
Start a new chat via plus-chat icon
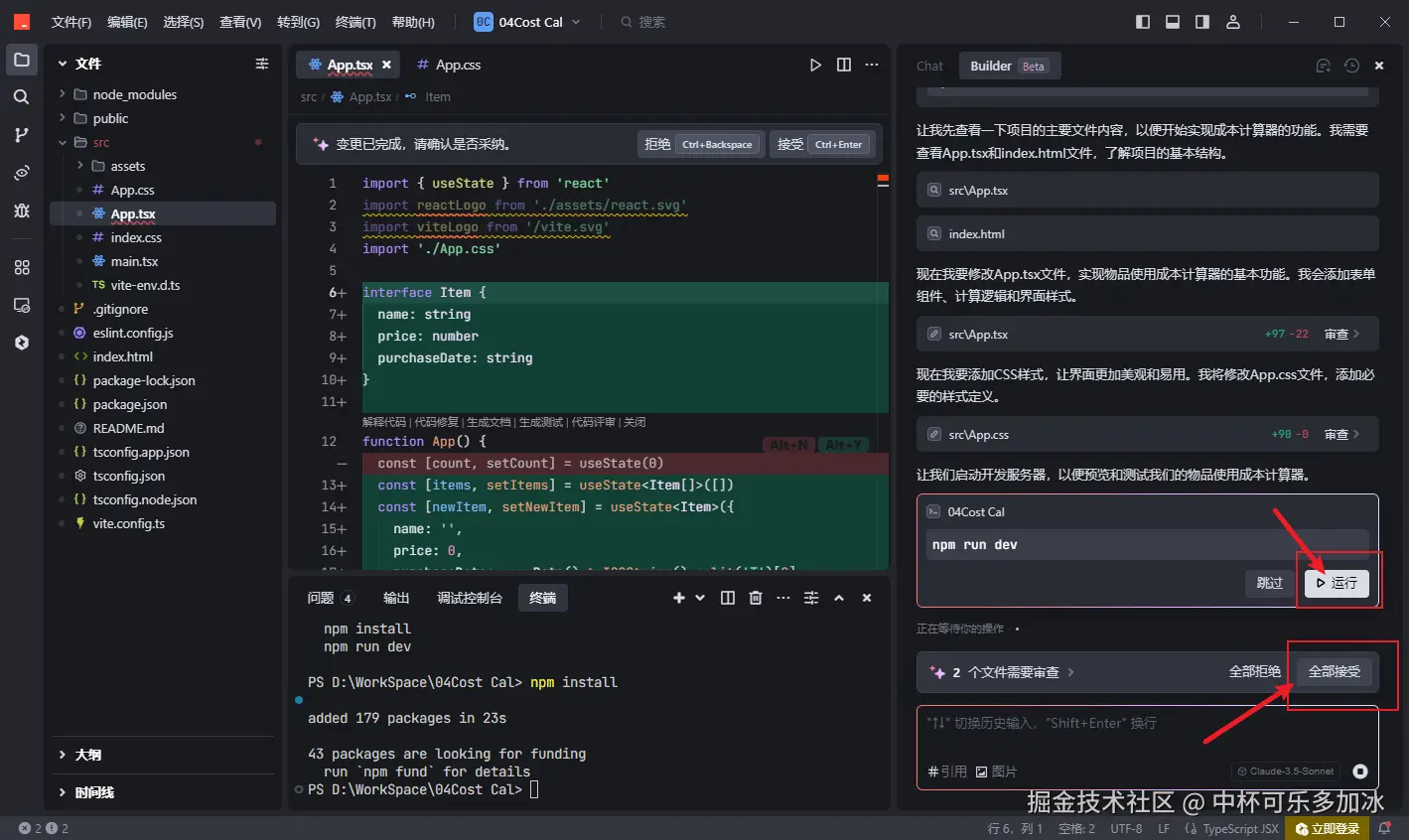1323,66
